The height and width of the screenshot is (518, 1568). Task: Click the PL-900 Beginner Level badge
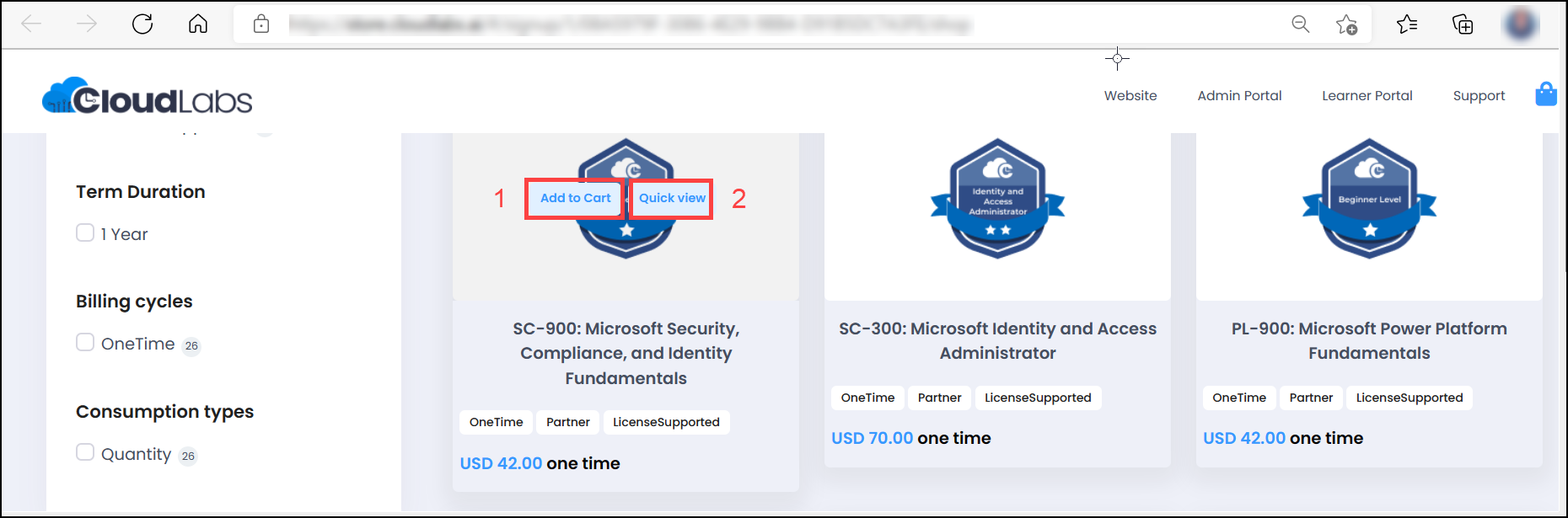(1370, 198)
